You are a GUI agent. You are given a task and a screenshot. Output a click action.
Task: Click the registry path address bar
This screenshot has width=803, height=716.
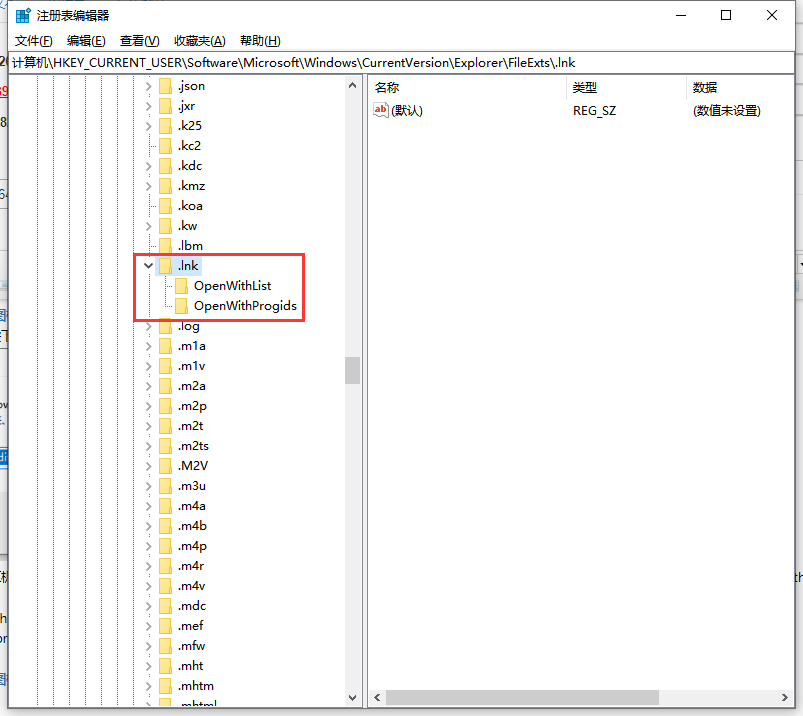[400, 63]
